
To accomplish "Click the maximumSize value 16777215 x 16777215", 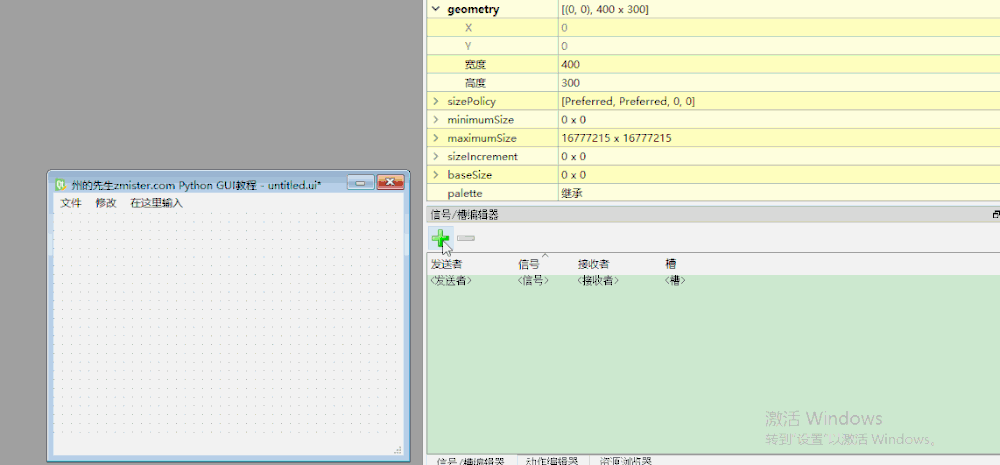I will [x=779, y=138].
